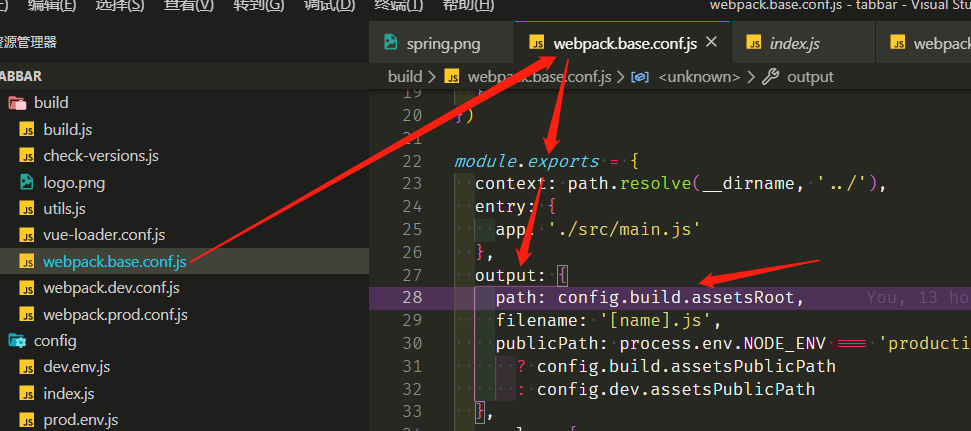Image resolution: width=971 pixels, height=431 pixels.
Task: Open the 转到(G) menu
Action: [259, 6]
